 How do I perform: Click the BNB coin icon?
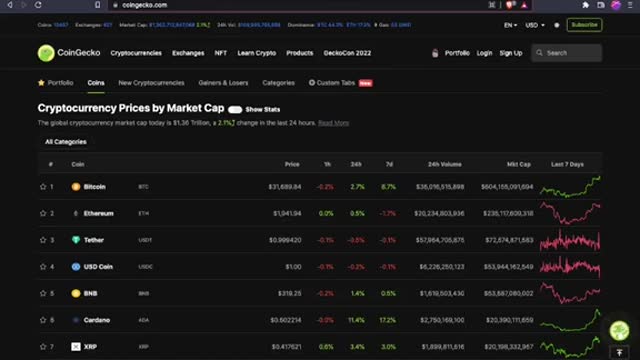76,293
